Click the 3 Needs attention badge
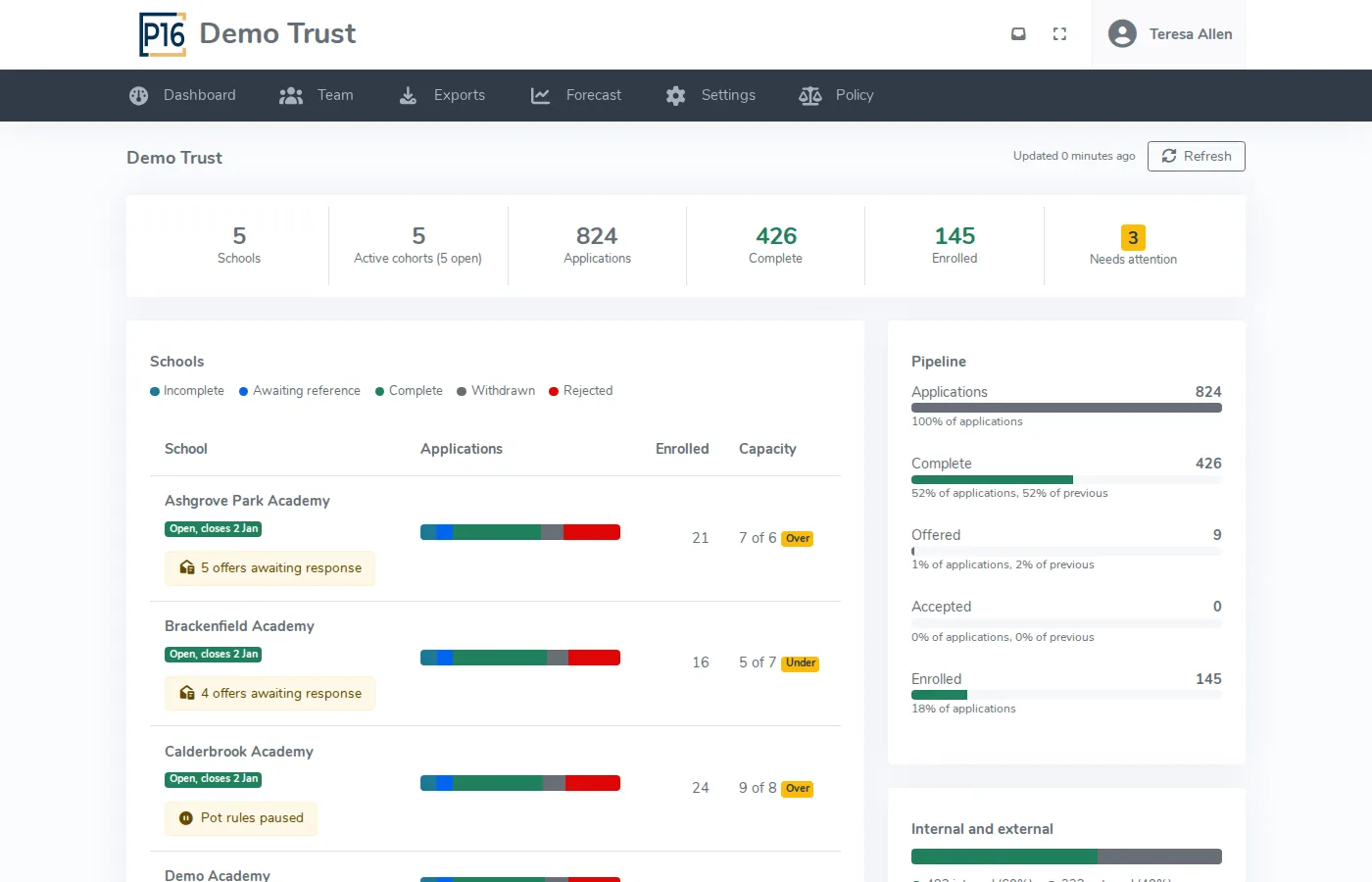1372x882 pixels. (1133, 237)
